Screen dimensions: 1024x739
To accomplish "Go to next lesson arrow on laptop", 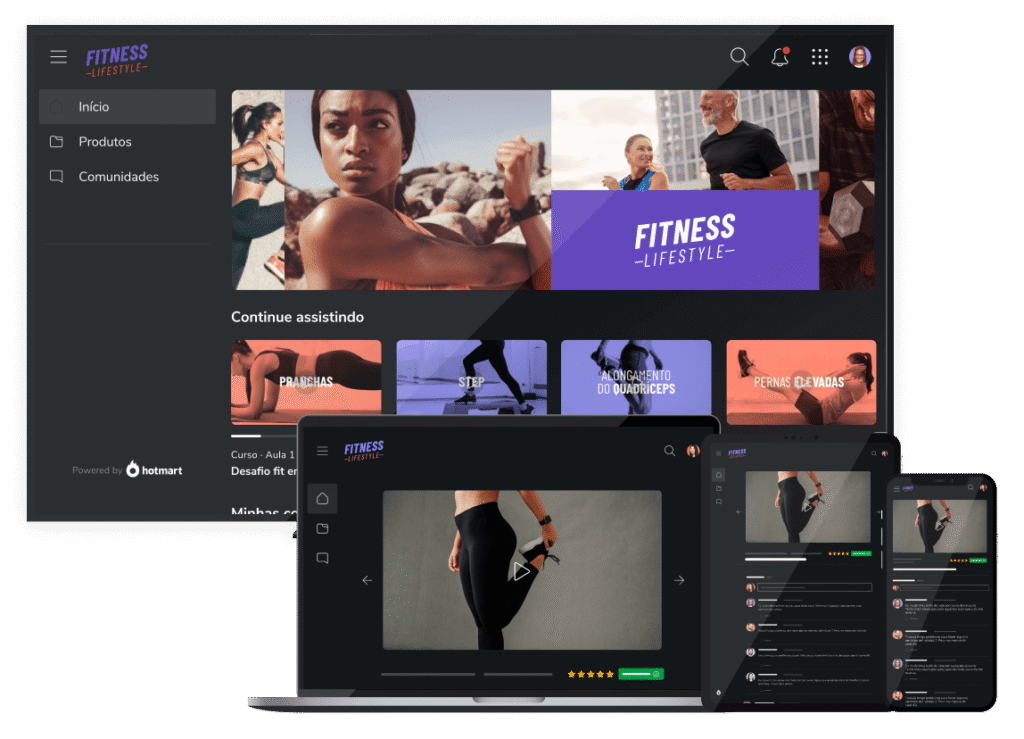I will pos(679,580).
